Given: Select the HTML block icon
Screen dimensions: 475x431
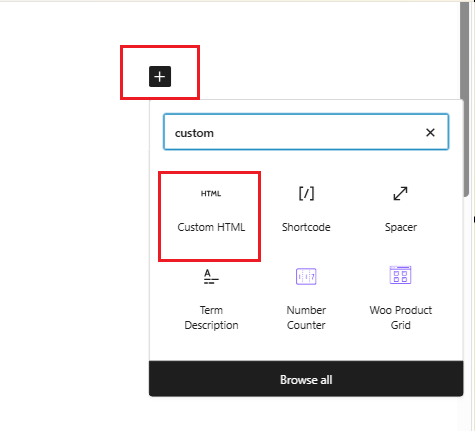Looking at the screenshot, I should click(211, 194).
